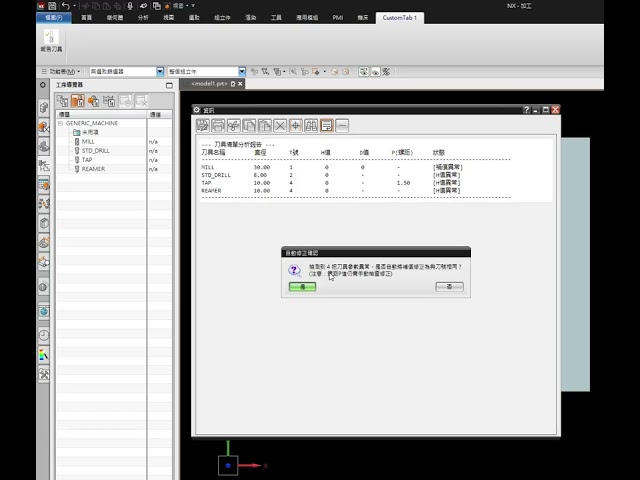Select the CustomTab 1 ribbon tab
Image resolution: width=640 pixels, height=480 pixels.
click(x=400, y=18)
